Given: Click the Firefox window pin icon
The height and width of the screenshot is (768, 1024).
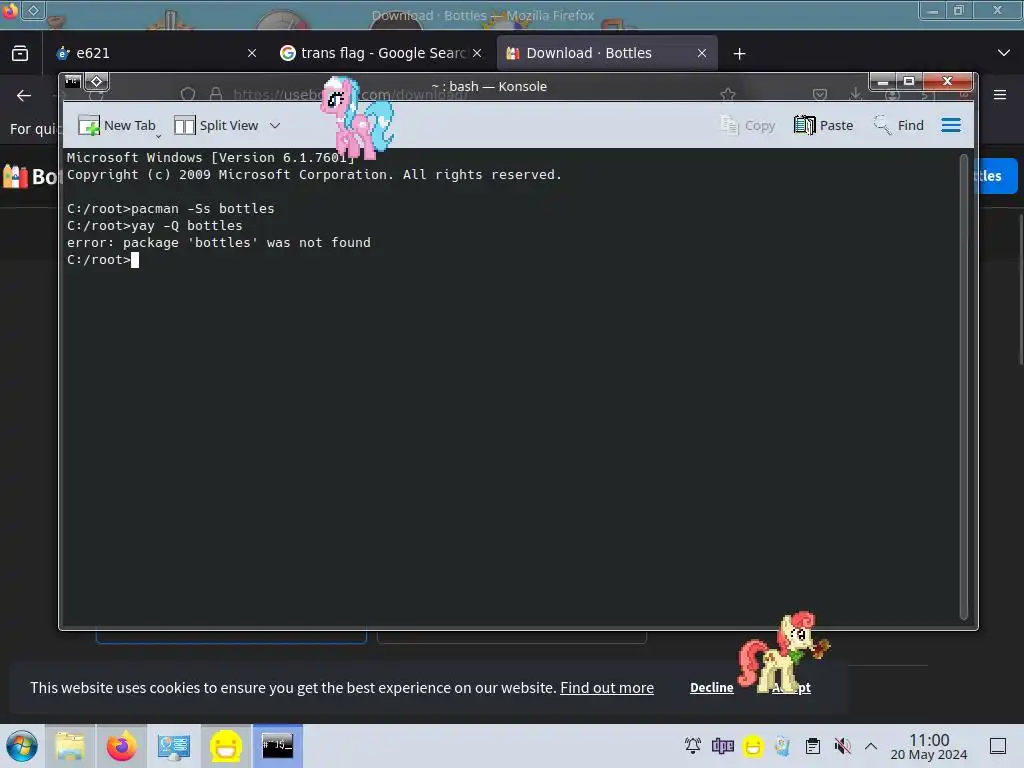Looking at the screenshot, I should (33, 10).
